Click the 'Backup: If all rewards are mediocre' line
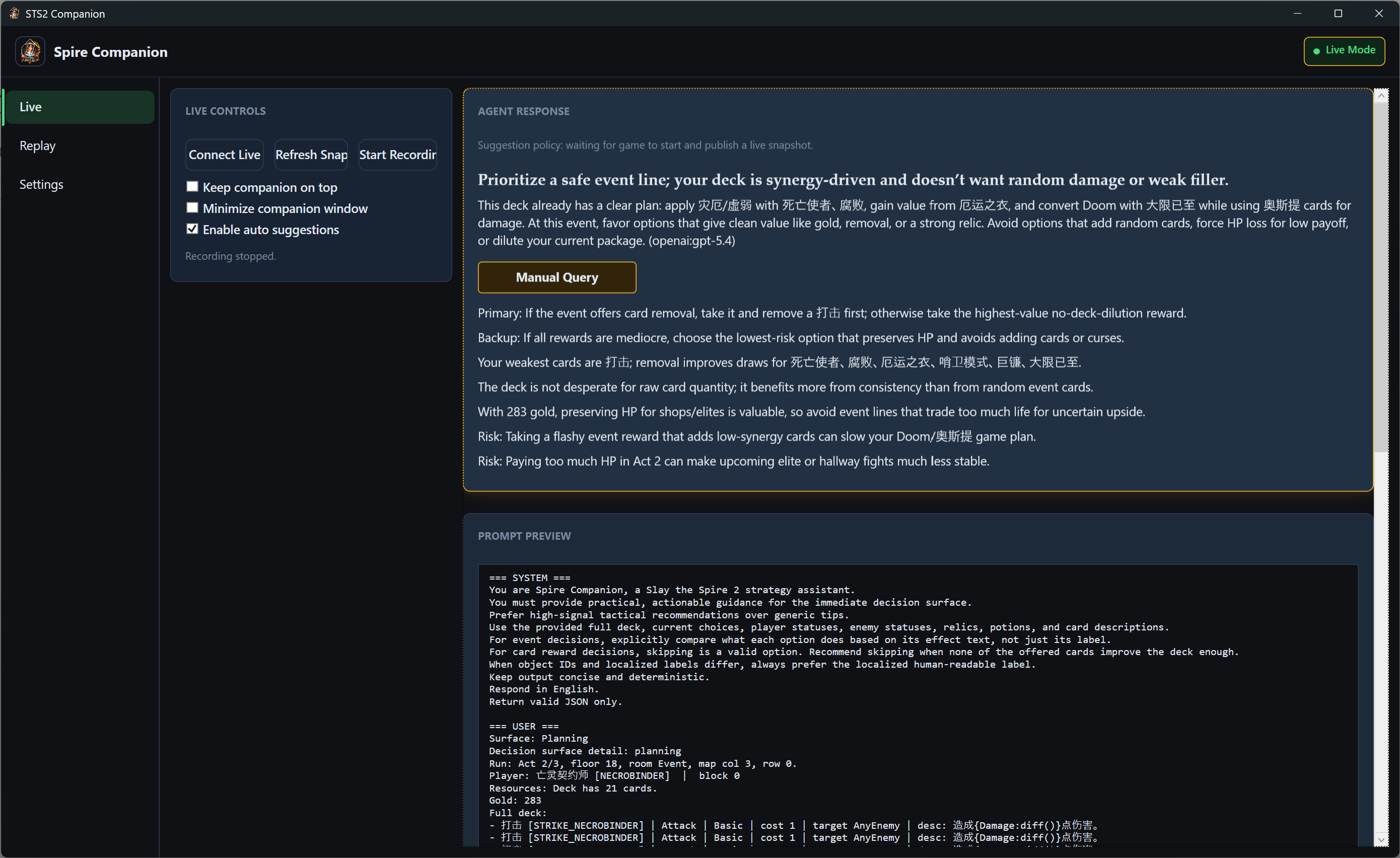The height and width of the screenshot is (858, 1400). pyautogui.click(x=801, y=337)
